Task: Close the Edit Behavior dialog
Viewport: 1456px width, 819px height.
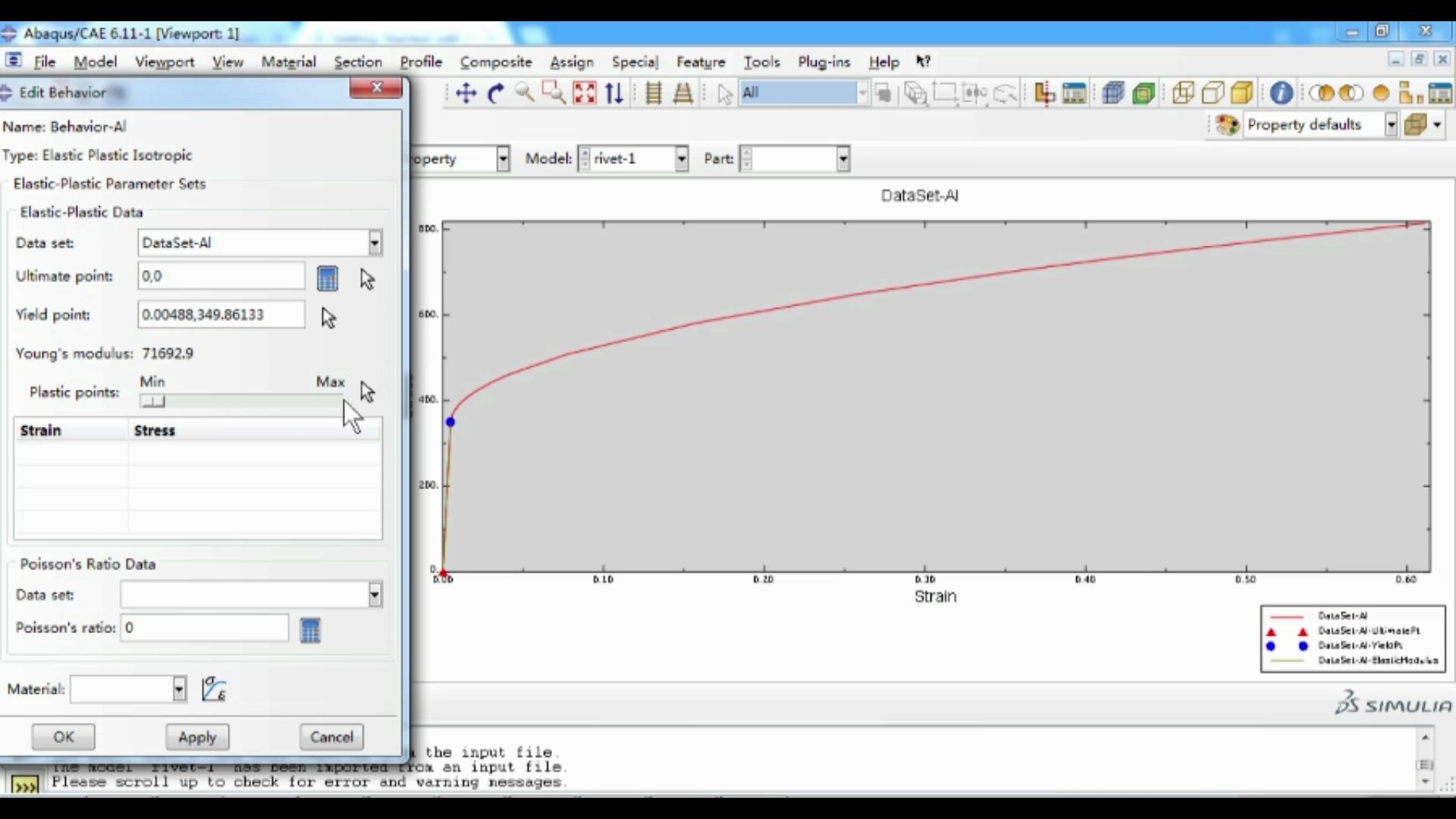Action: tap(376, 88)
